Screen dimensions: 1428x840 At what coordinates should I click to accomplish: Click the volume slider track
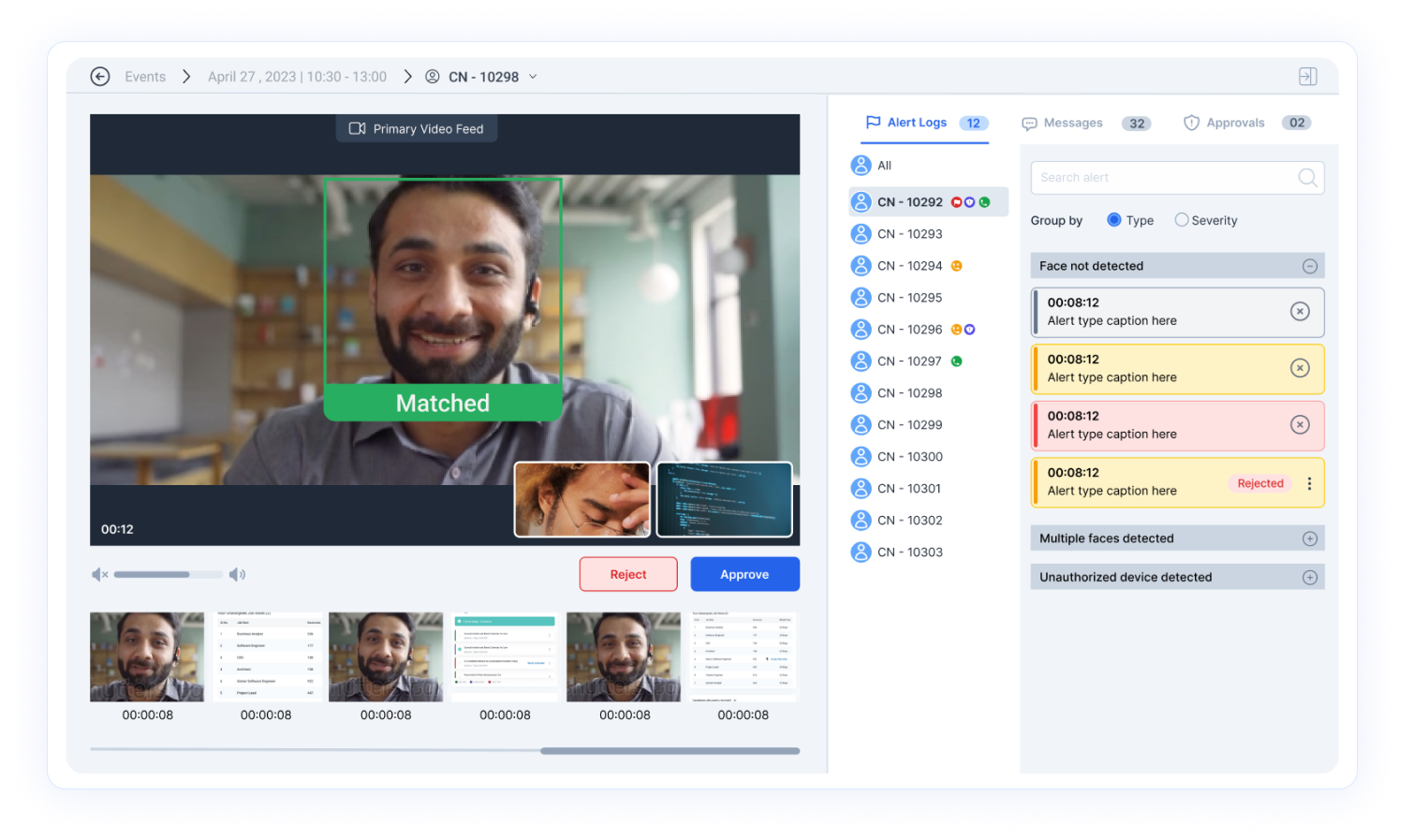pos(169,574)
